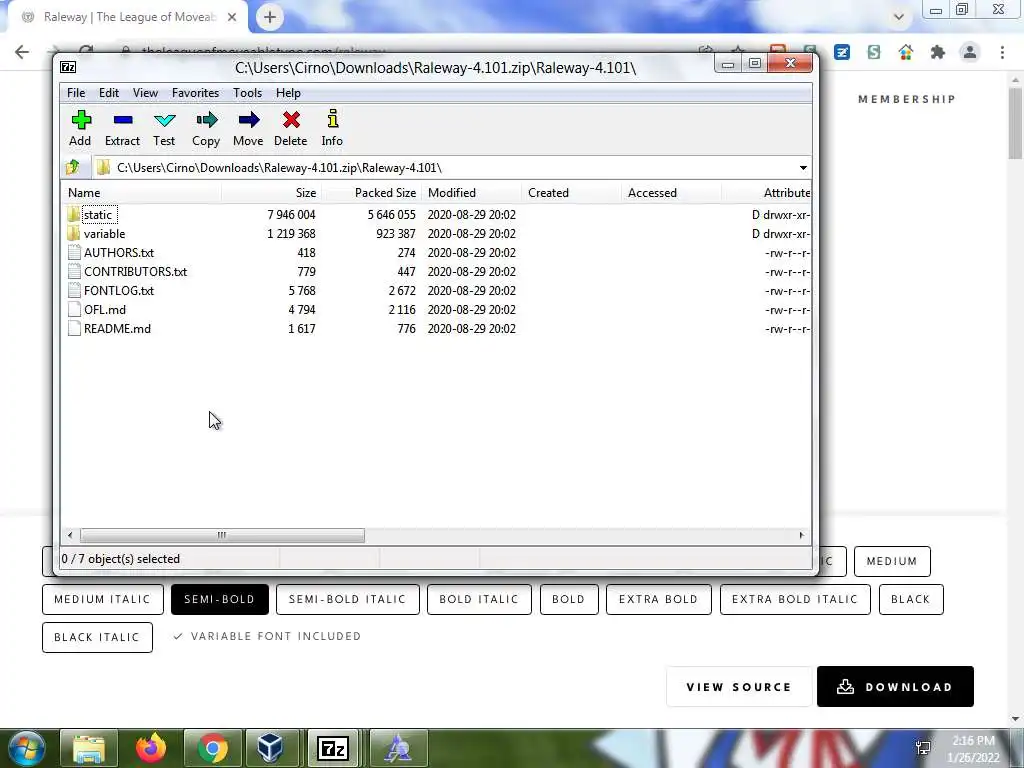
Task: Open File Explorer from the taskbar
Action: pos(89,748)
